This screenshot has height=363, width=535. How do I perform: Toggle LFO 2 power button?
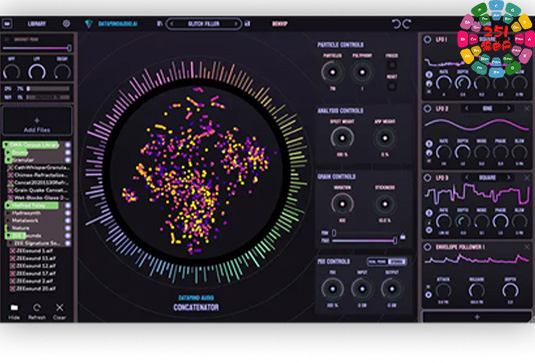427,109
